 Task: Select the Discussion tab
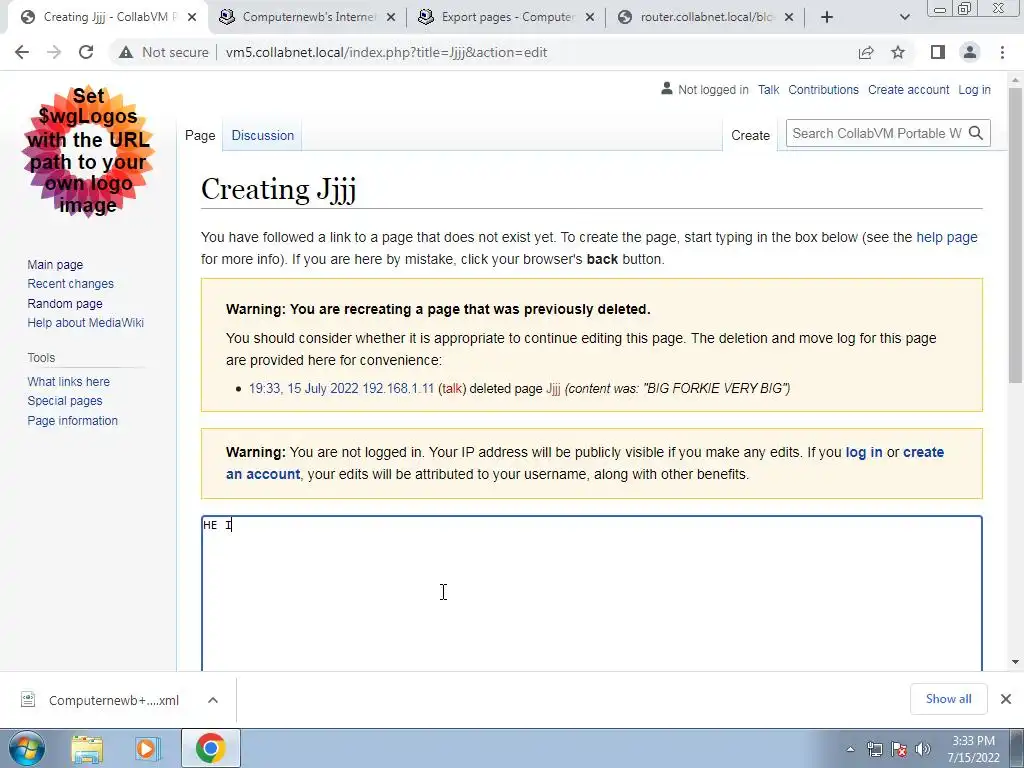tap(263, 135)
